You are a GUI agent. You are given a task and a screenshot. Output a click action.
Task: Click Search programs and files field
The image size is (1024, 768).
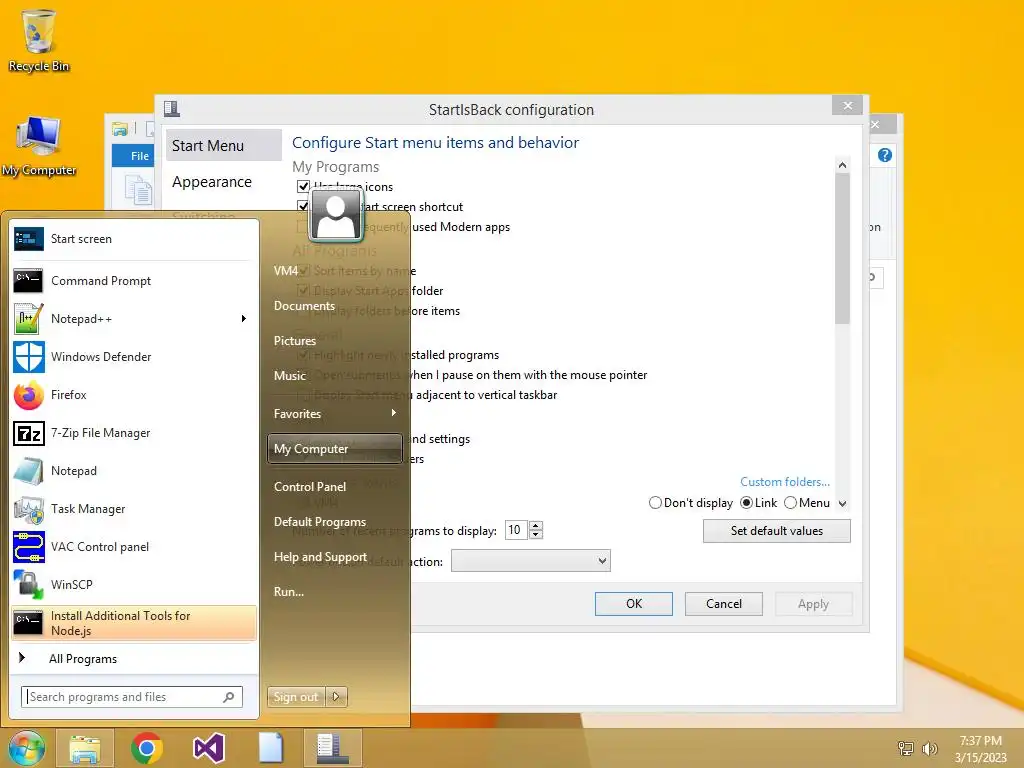pos(132,697)
